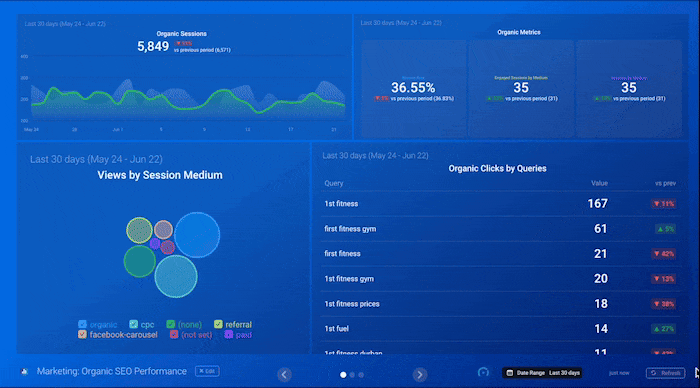
Task: Select the second slide pagination dot
Action: (x=352, y=375)
